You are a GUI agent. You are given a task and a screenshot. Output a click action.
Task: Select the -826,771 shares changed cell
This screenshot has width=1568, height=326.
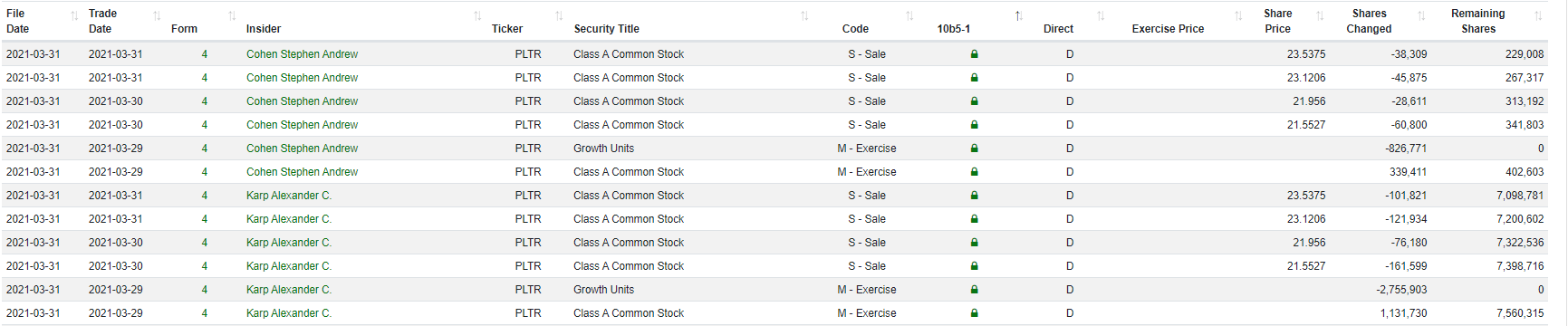pyautogui.click(x=1405, y=149)
